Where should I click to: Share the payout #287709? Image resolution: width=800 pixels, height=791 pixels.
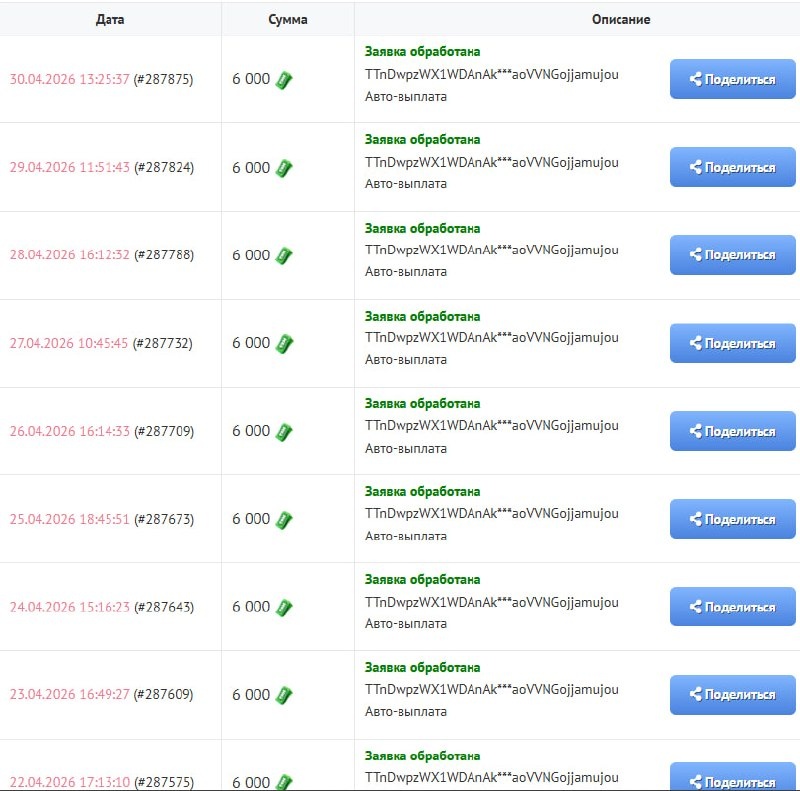tap(733, 431)
